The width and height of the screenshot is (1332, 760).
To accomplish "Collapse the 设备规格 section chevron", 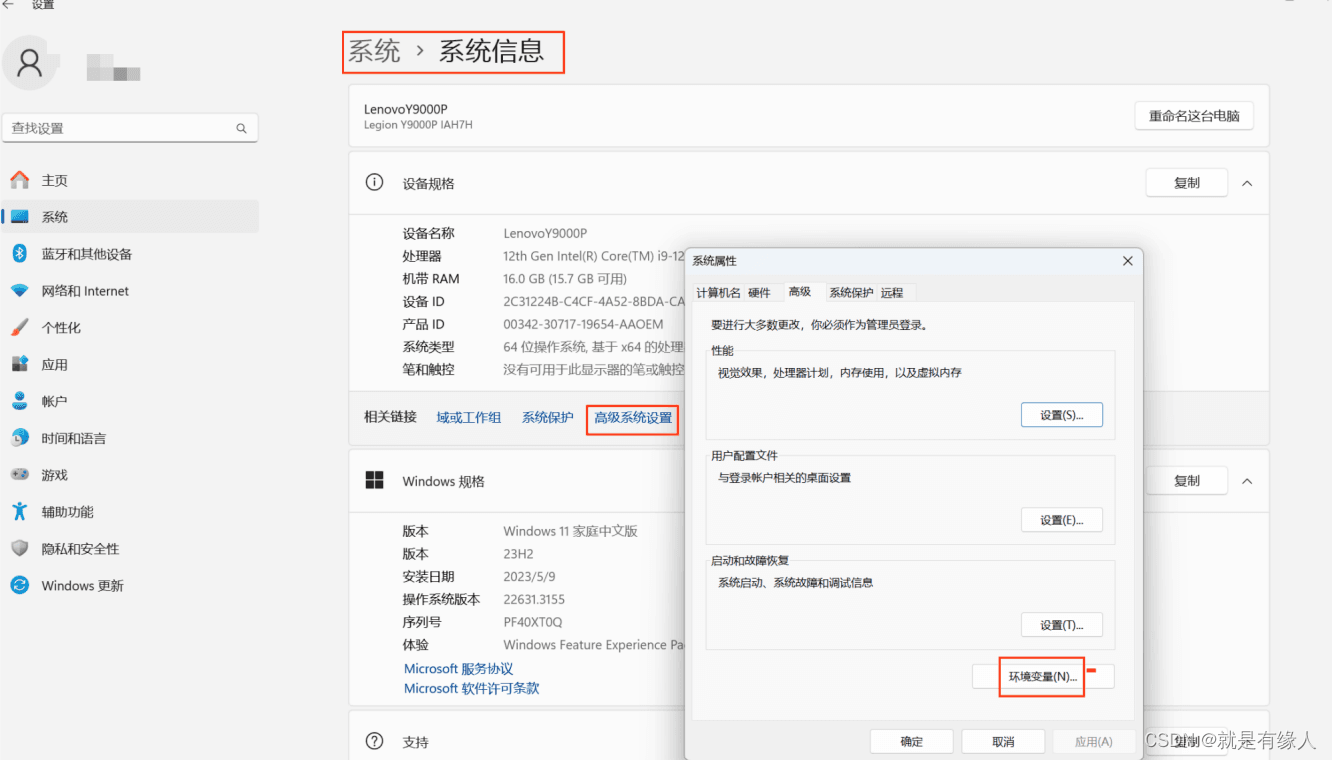I will point(1247,183).
